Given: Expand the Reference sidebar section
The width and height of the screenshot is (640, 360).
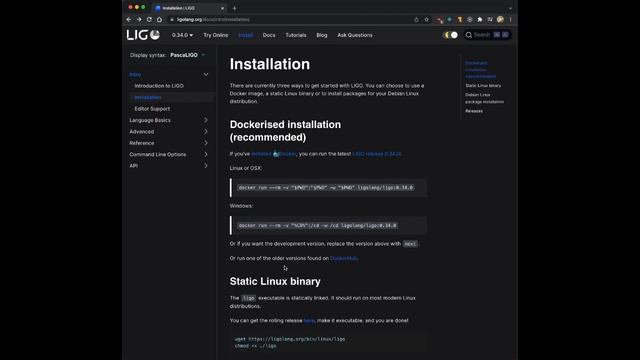Looking at the screenshot, I should pos(206,143).
